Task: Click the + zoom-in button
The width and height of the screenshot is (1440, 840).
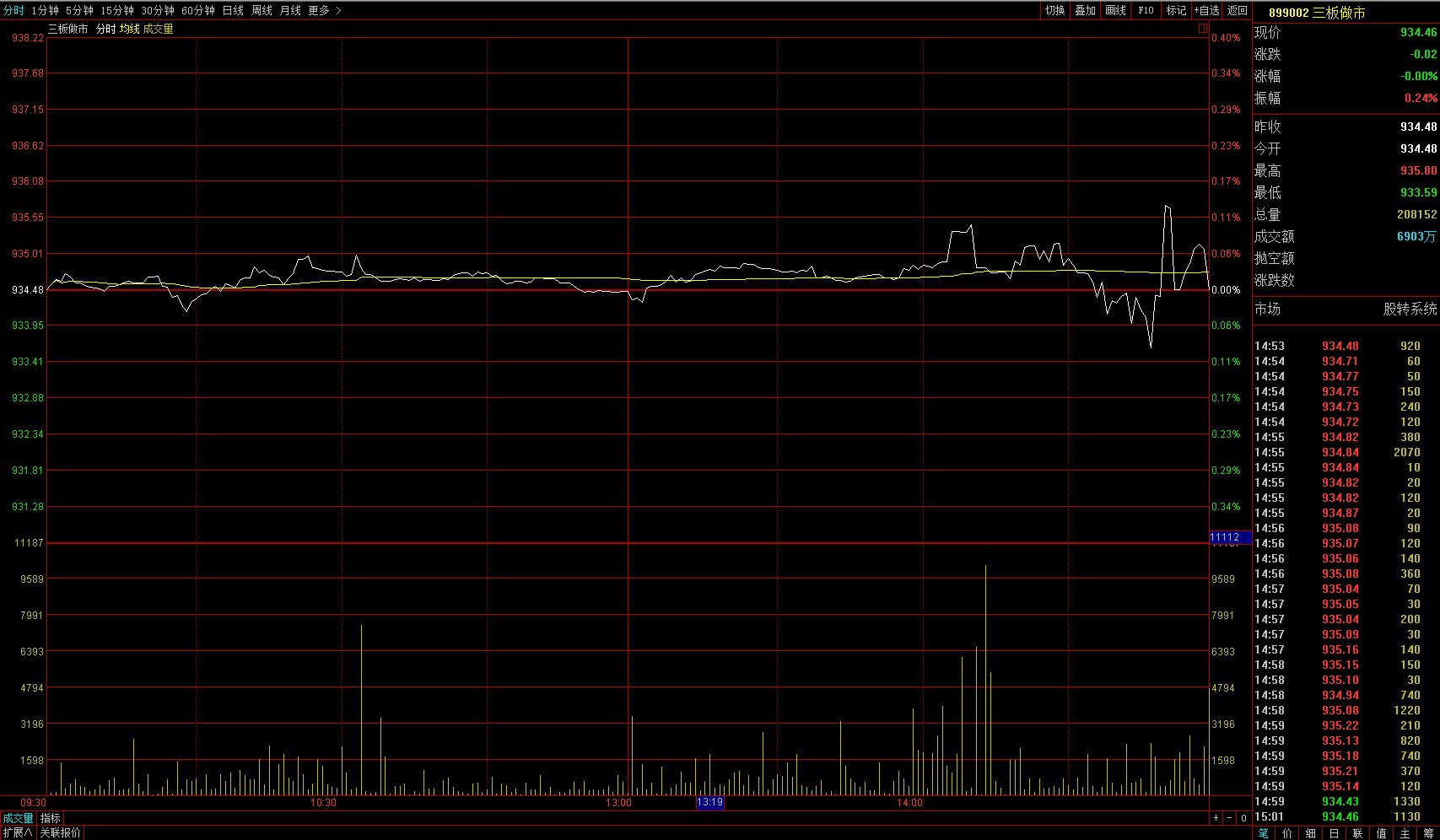Action: 1216,818
